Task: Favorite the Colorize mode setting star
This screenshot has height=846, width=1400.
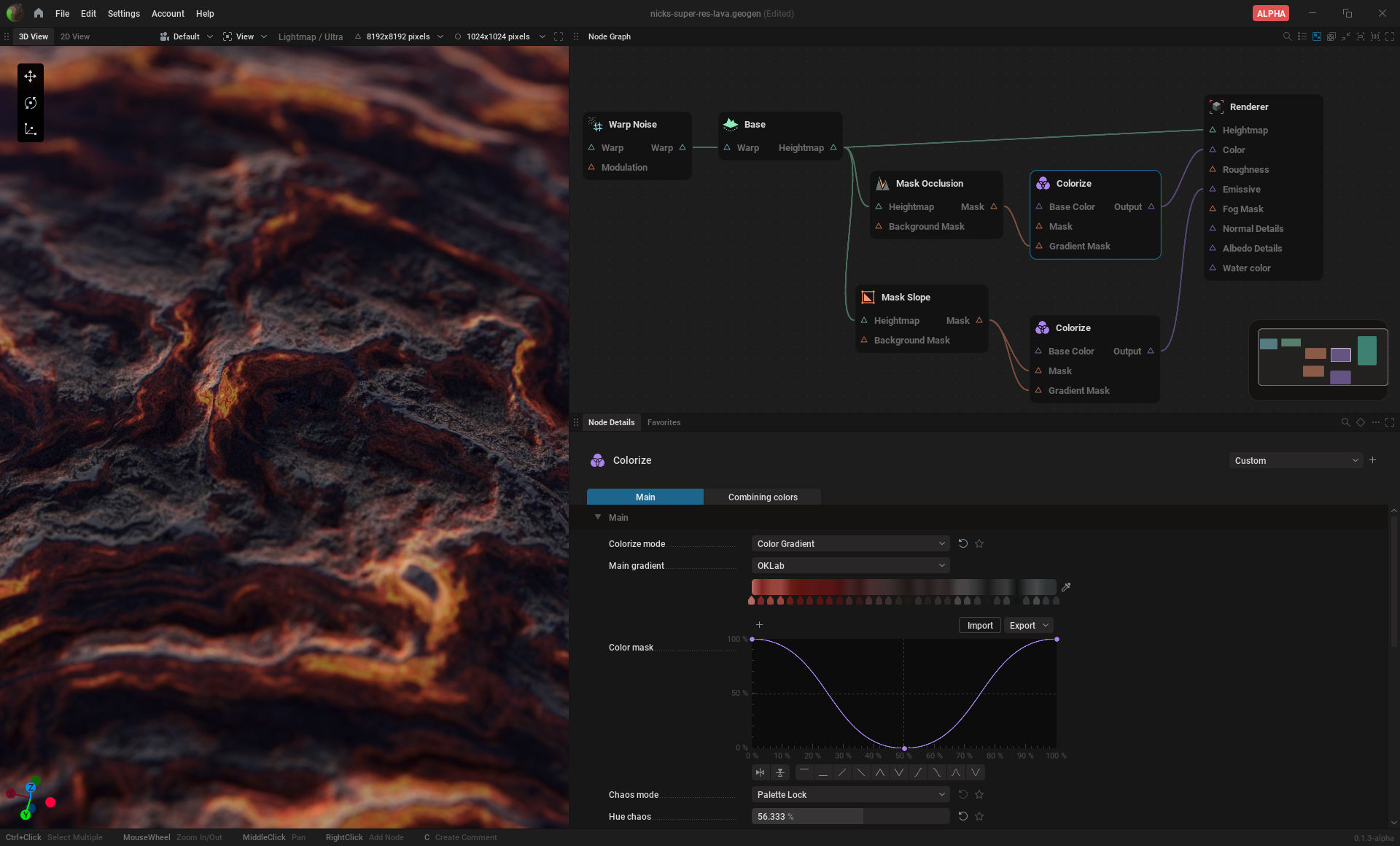Action: coord(979,543)
